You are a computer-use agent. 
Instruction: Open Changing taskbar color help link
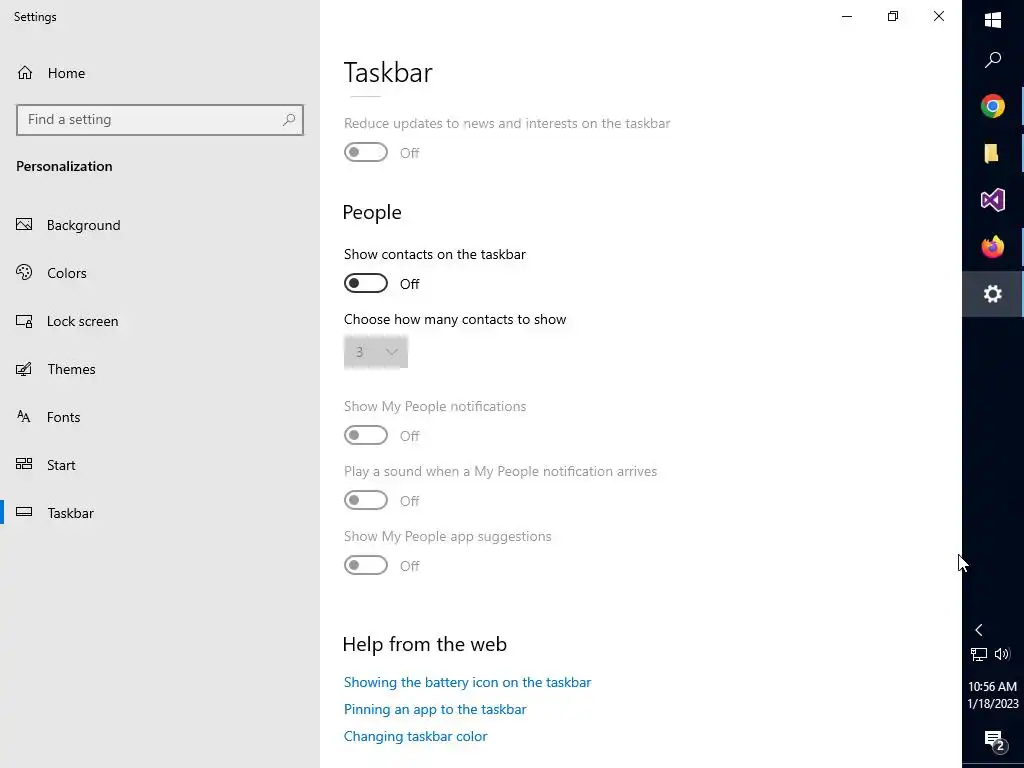click(x=415, y=736)
